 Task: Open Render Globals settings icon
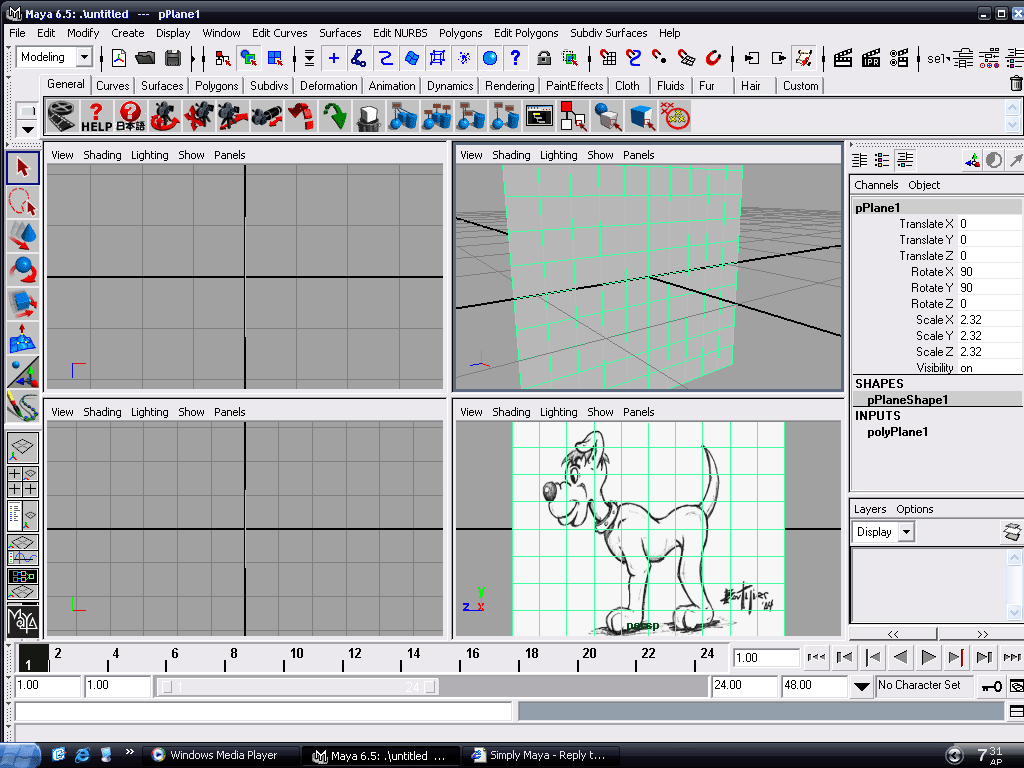(x=899, y=58)
